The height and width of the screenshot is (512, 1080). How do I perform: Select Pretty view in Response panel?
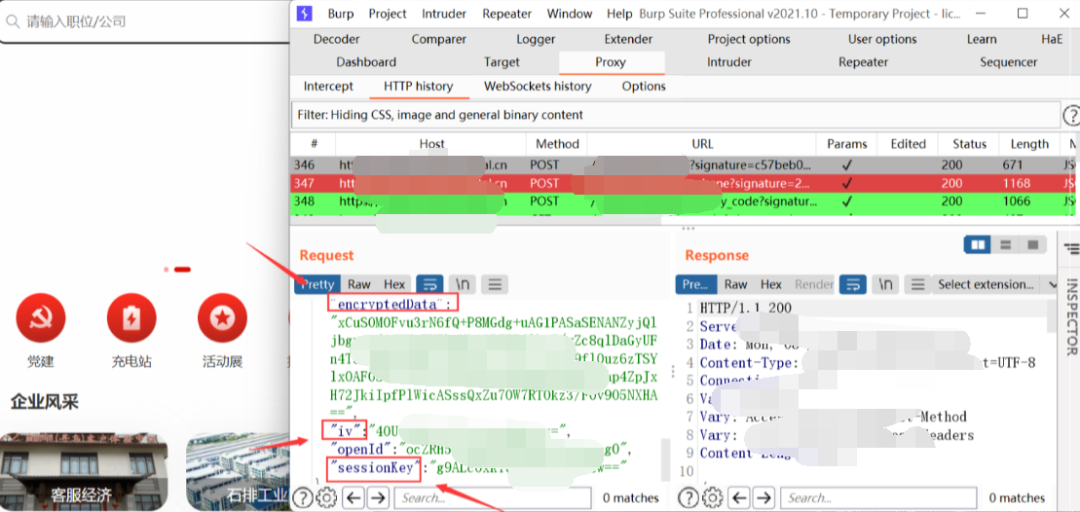click(x=696, y=284)
